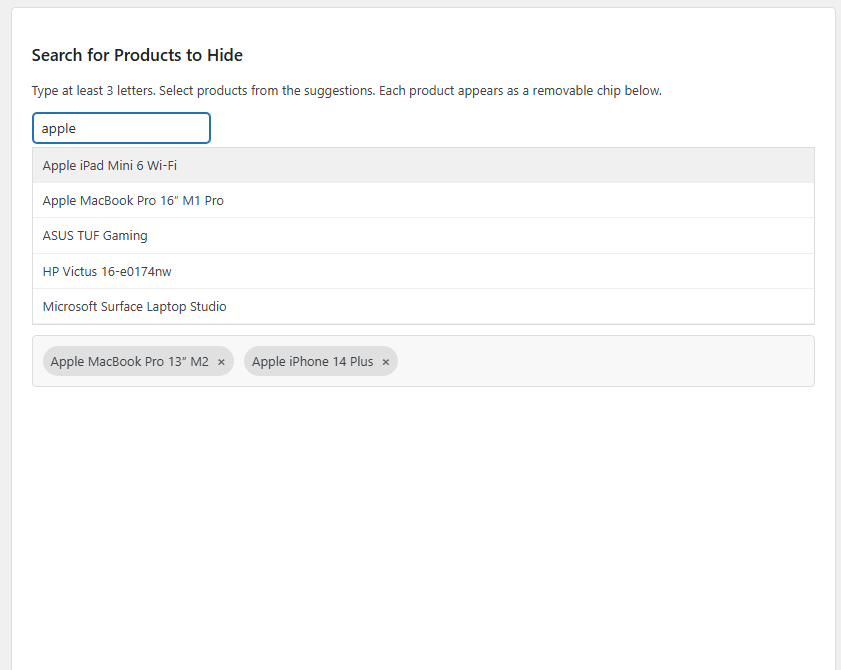Click the Apple iPhone 14 Plus chip label
The width and height of the screenshot is (841, 670).
click(x=312, y=362)
